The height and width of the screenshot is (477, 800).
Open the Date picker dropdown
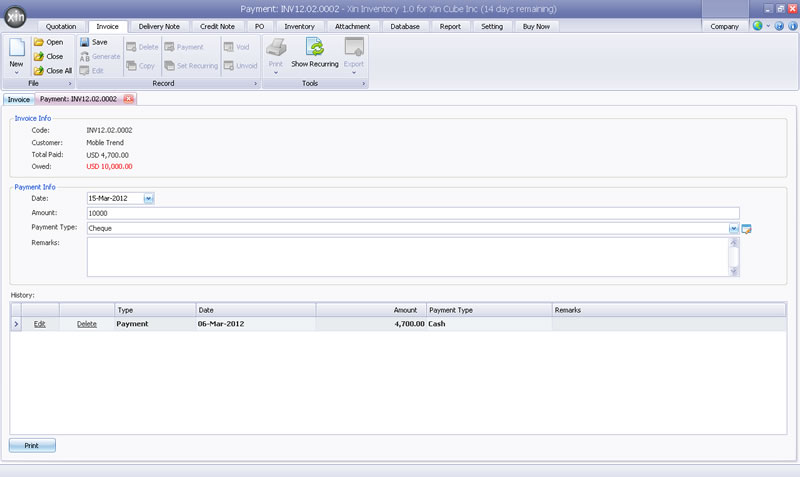pos(148,198)
